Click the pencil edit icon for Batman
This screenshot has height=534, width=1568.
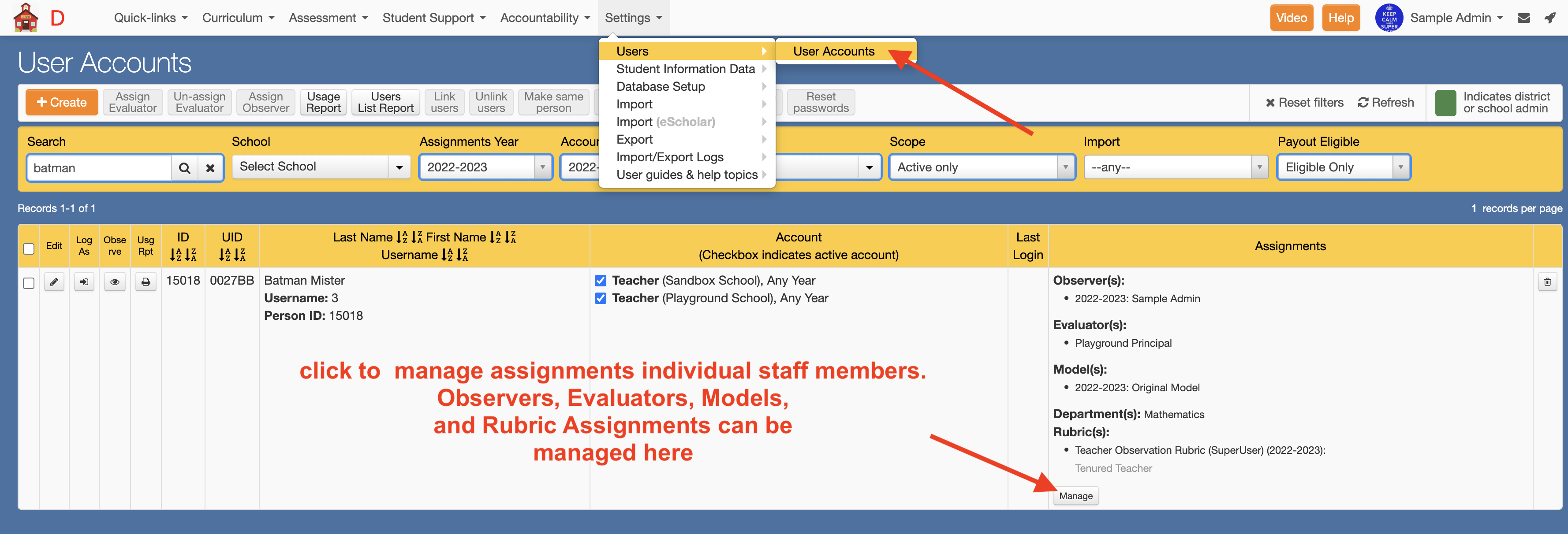pyautogui.click(x=54, y=282)
